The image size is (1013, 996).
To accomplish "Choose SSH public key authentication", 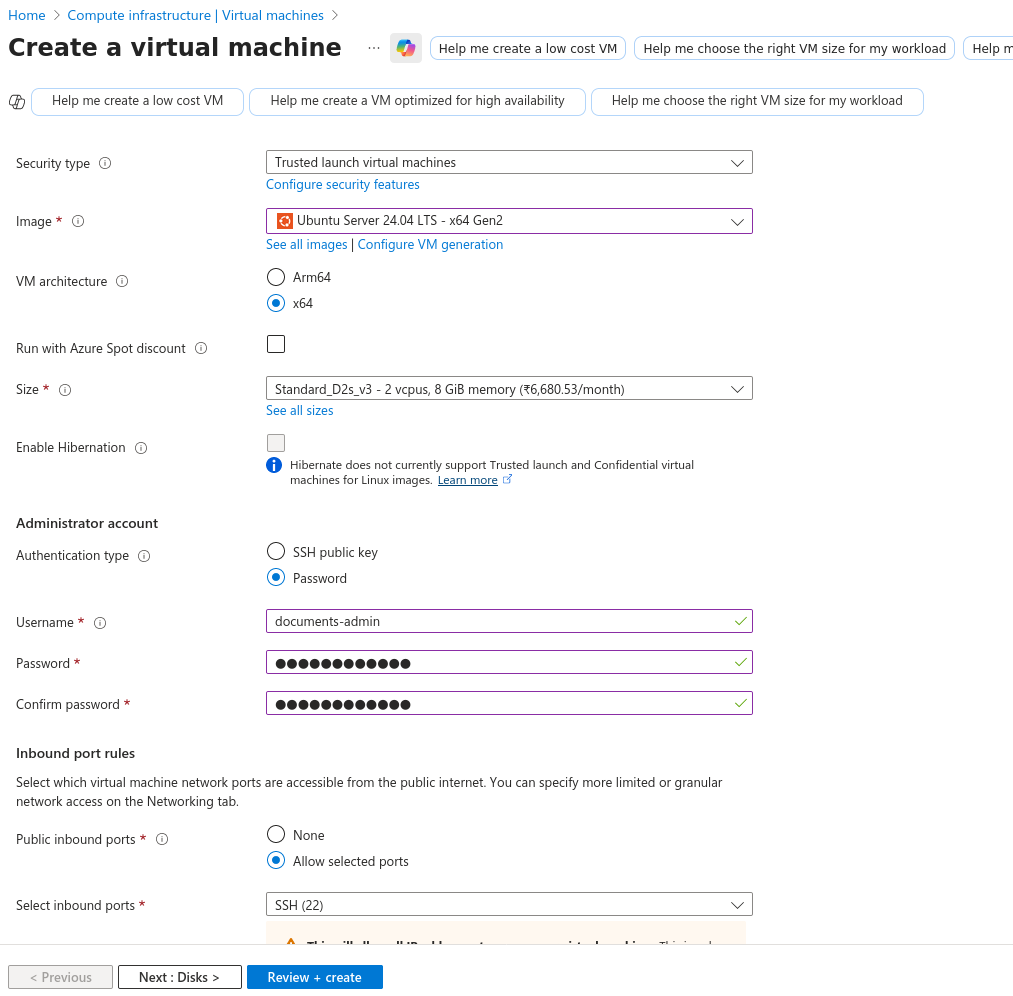I will 276,551.
